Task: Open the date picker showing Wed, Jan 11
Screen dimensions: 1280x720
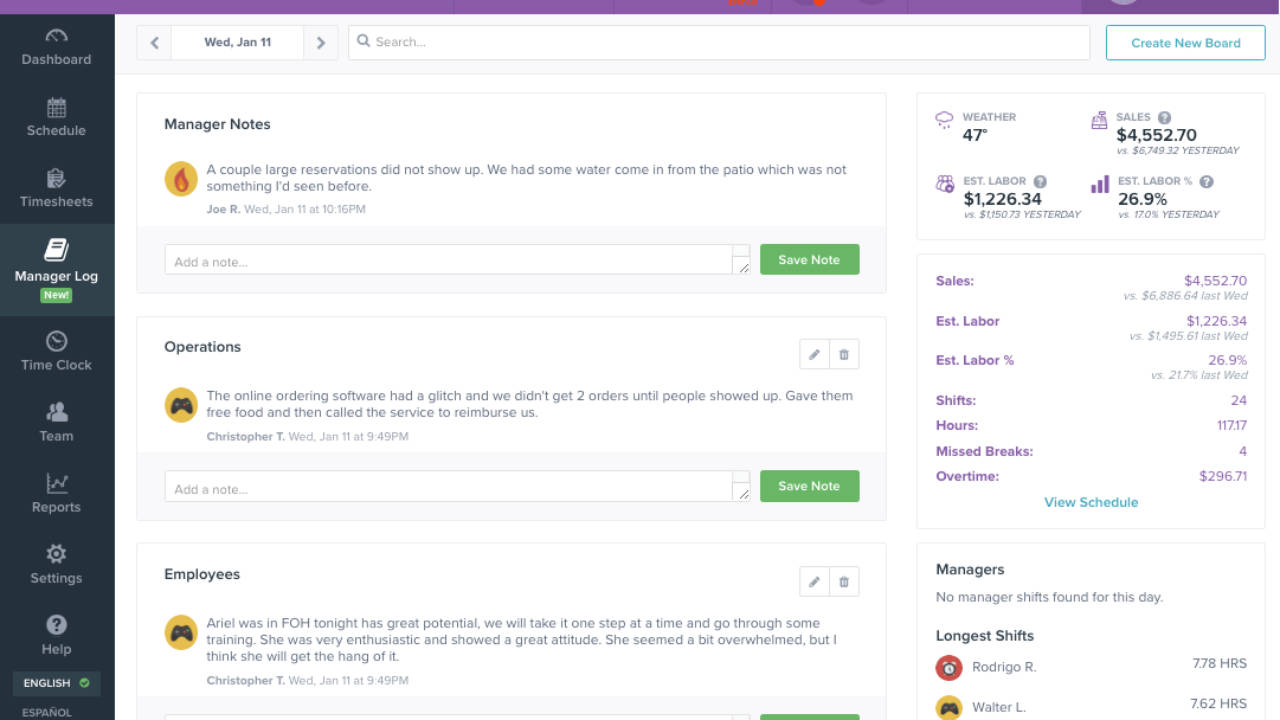Action: pos(236,42)
